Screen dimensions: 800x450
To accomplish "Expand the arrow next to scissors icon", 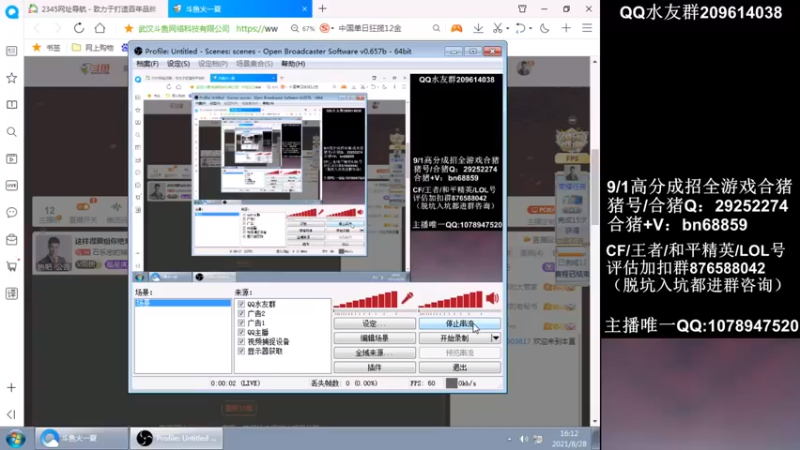I will click(x=508, y=29).
